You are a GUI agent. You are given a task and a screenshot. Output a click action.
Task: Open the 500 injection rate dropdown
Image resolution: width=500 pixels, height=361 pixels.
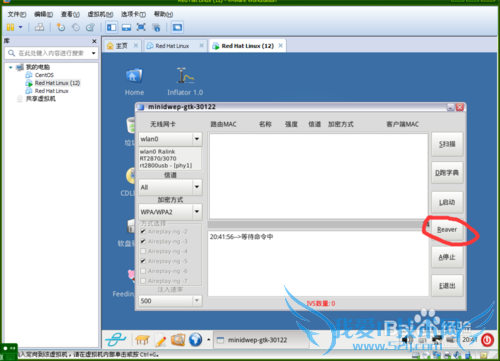(197, 301)
